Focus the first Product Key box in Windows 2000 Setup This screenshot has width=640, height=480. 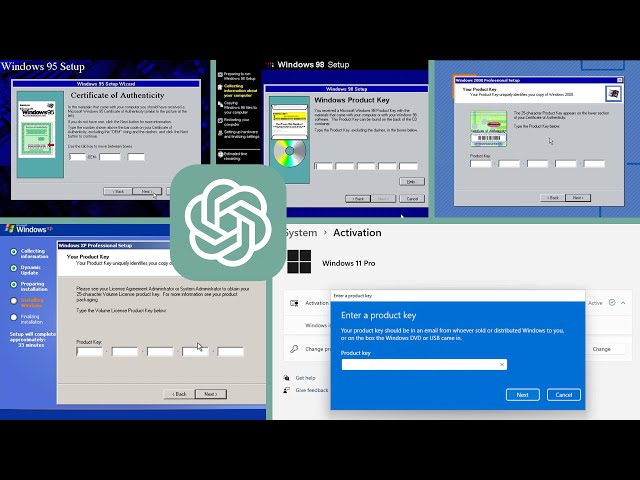coord(480,164)
